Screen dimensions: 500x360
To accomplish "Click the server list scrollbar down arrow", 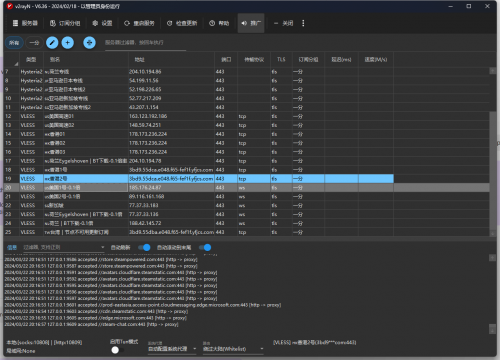I will pyautogui.click(x=492, y=233).
